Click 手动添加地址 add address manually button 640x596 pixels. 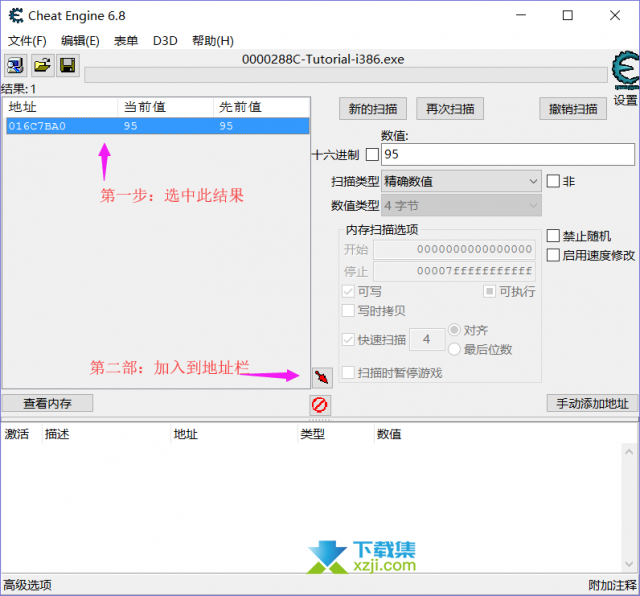point(592,403)
